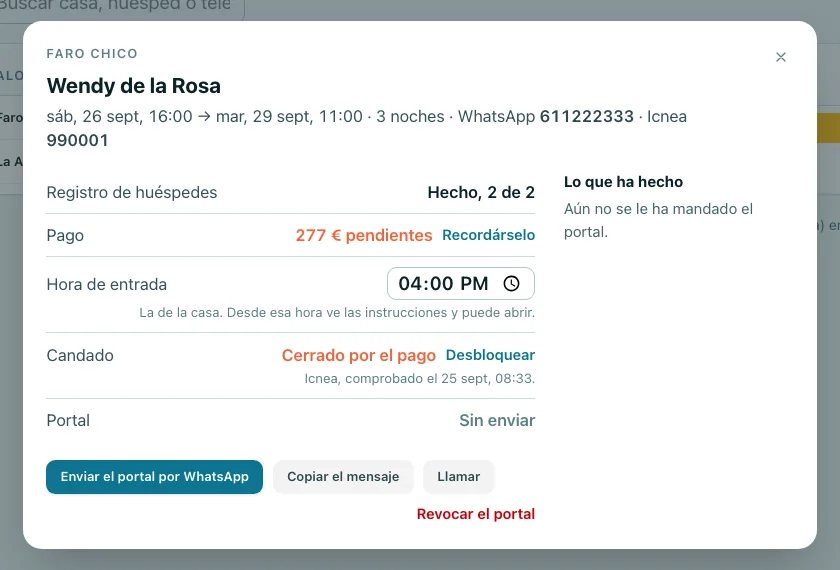Select the Icnea code 990001
Screen dimensions: 840x570
(x=78, y=140)
